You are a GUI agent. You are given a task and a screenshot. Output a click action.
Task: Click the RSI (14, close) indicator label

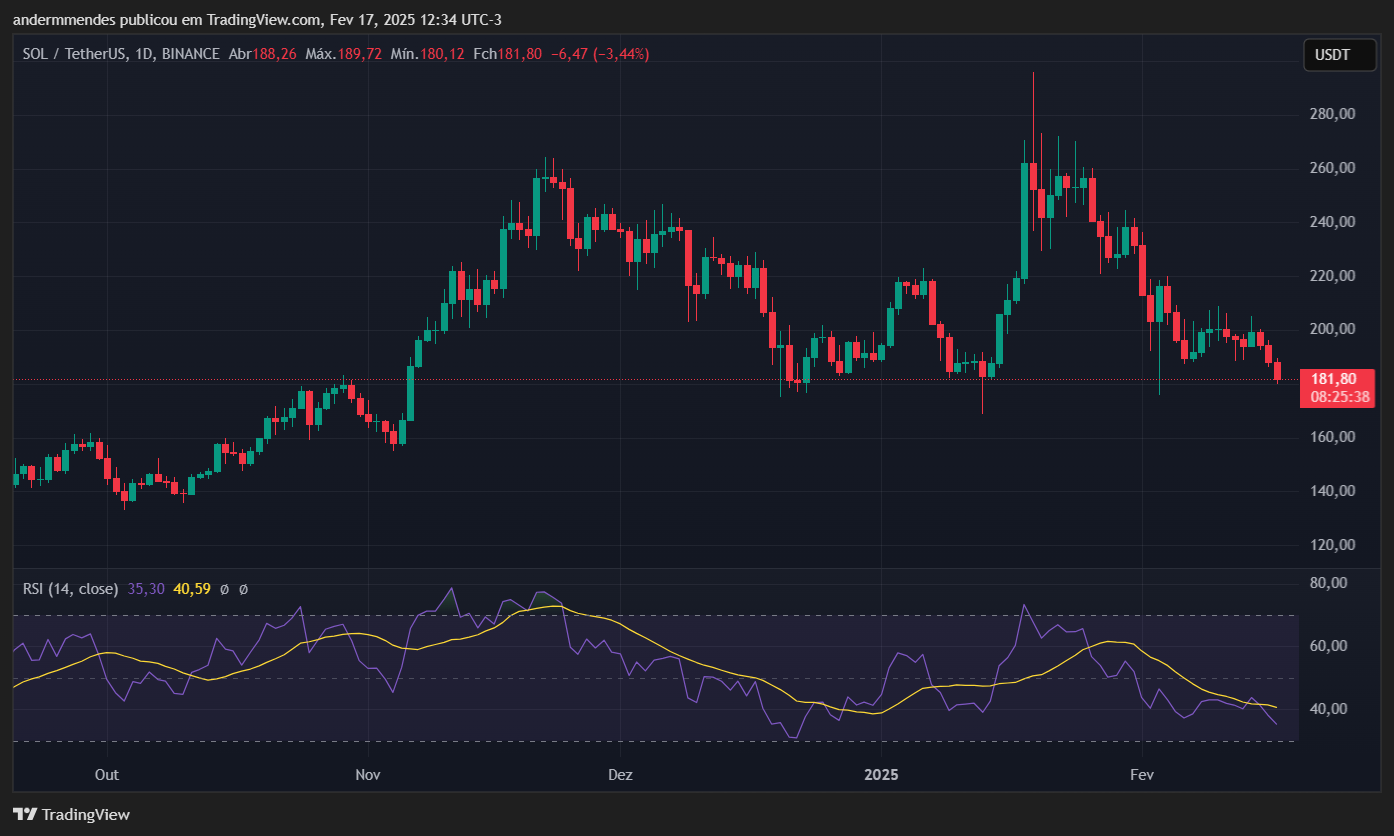pos(70,589)
